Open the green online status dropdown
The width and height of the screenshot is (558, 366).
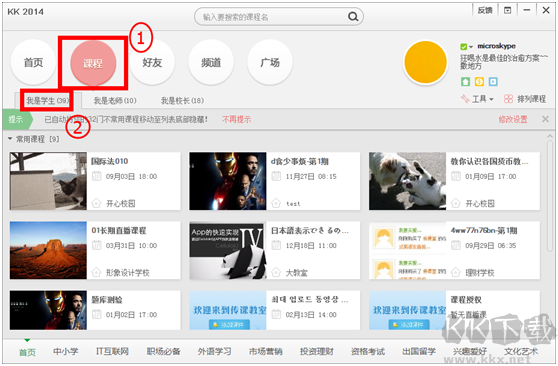(466, 46)
